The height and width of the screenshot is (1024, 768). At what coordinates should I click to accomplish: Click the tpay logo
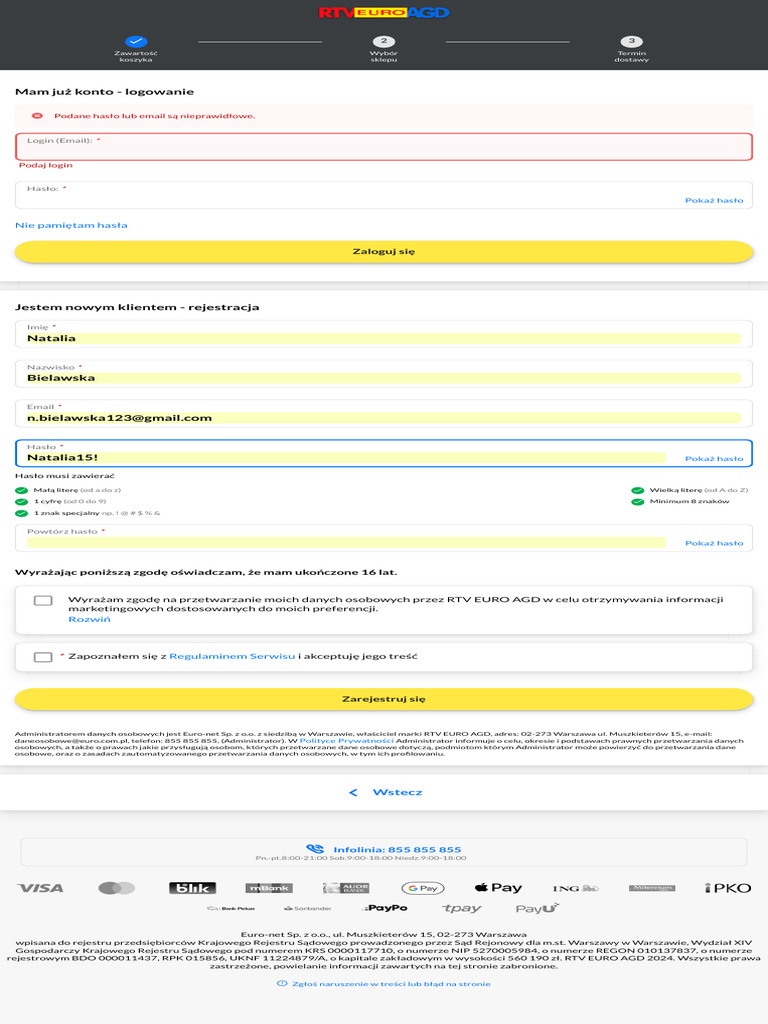(x=461, y=908)
